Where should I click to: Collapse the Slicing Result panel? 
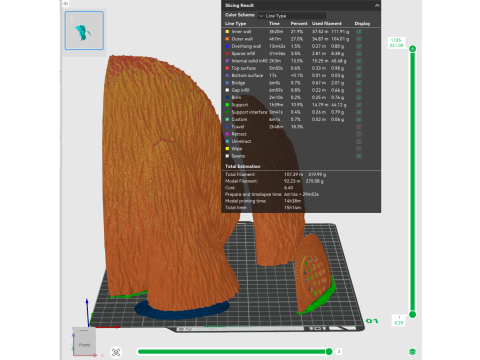(x=377, y=5)
